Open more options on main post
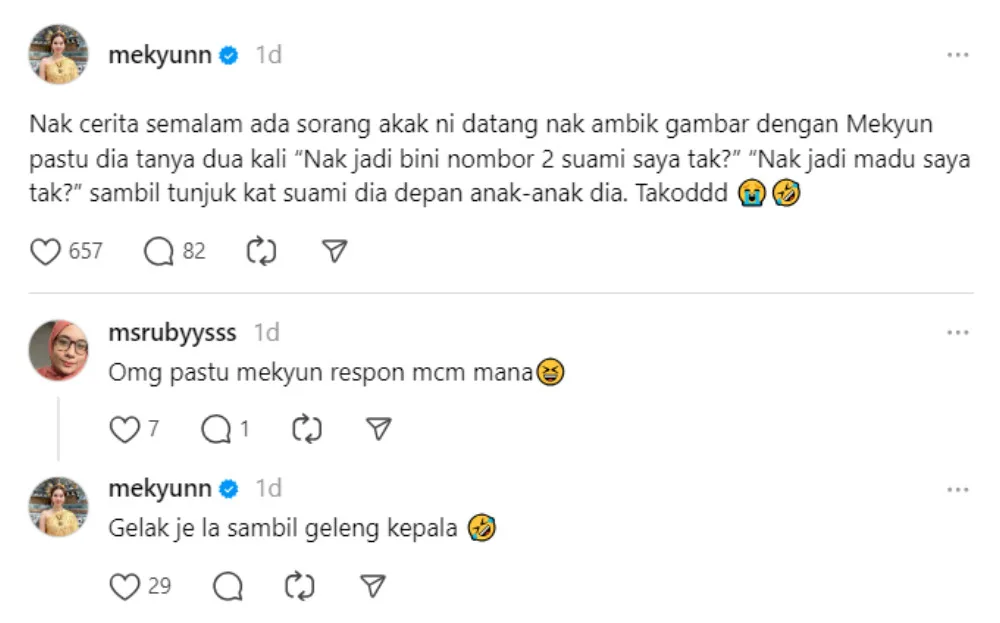Screen dimensions: 1000x623 (958, 55)
